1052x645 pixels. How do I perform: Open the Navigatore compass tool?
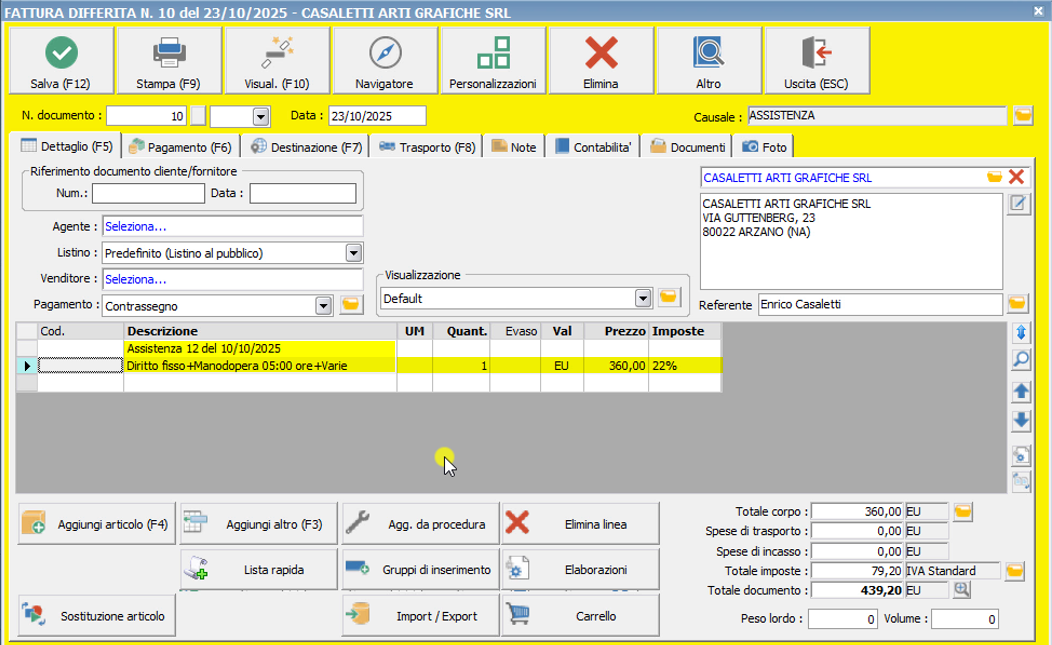click(384, 60)
